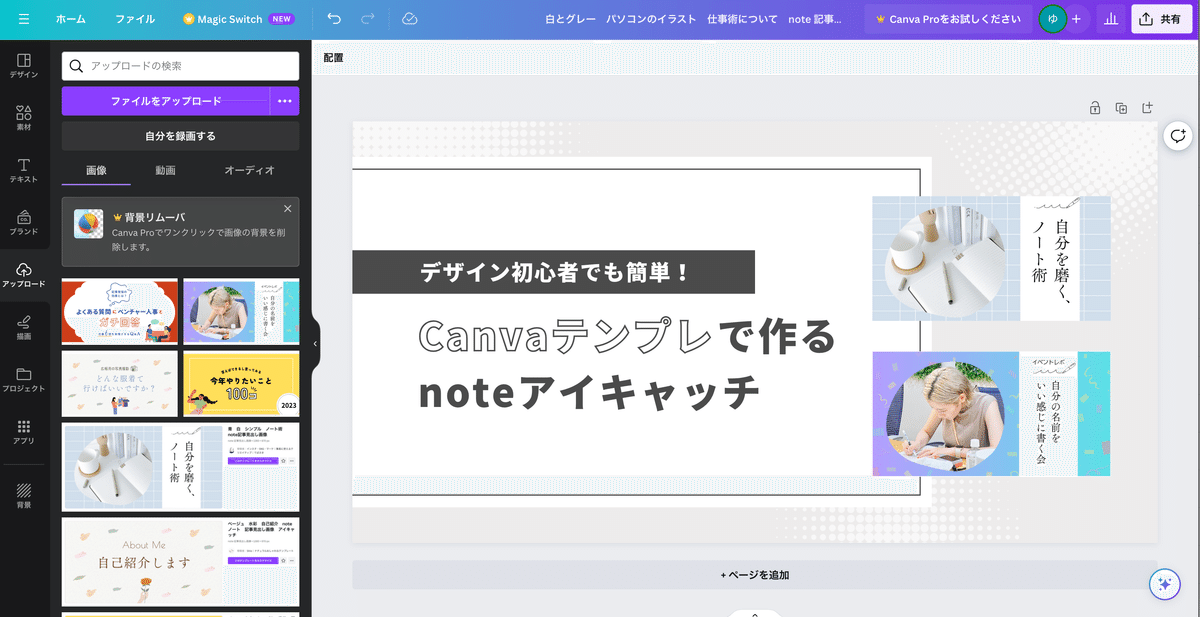The height and width of the screenshot is (617, 1200).
Task: Click the upload search field
Action: [180, 66]
